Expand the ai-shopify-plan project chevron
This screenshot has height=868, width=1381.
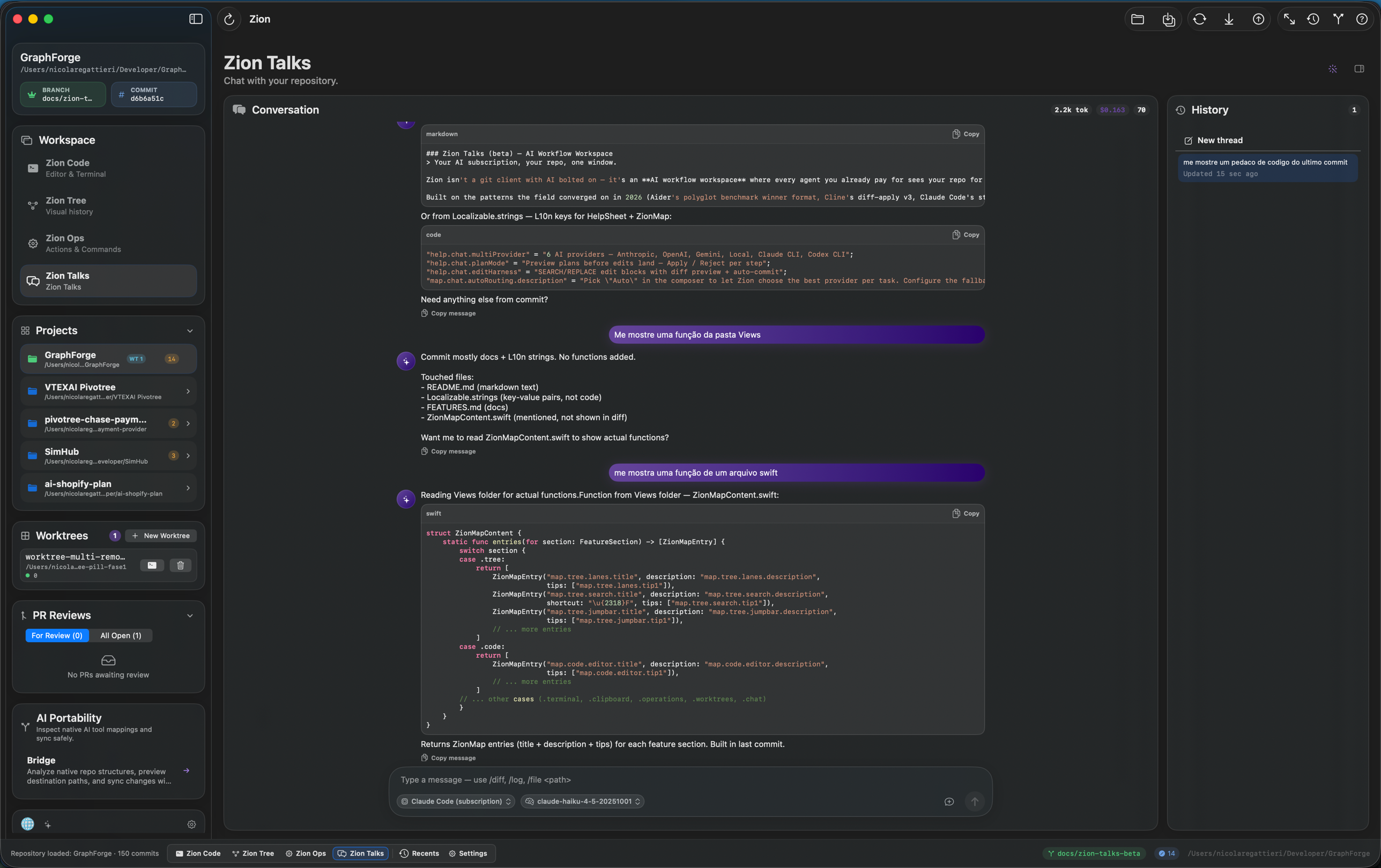coord(188,488)
